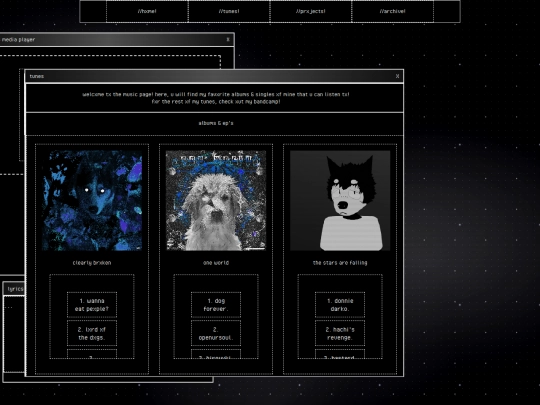The height and width of the screenshot is (405, 540).
Task: Play track 2. hachi's revenge.
Action: tap(340, 333)
